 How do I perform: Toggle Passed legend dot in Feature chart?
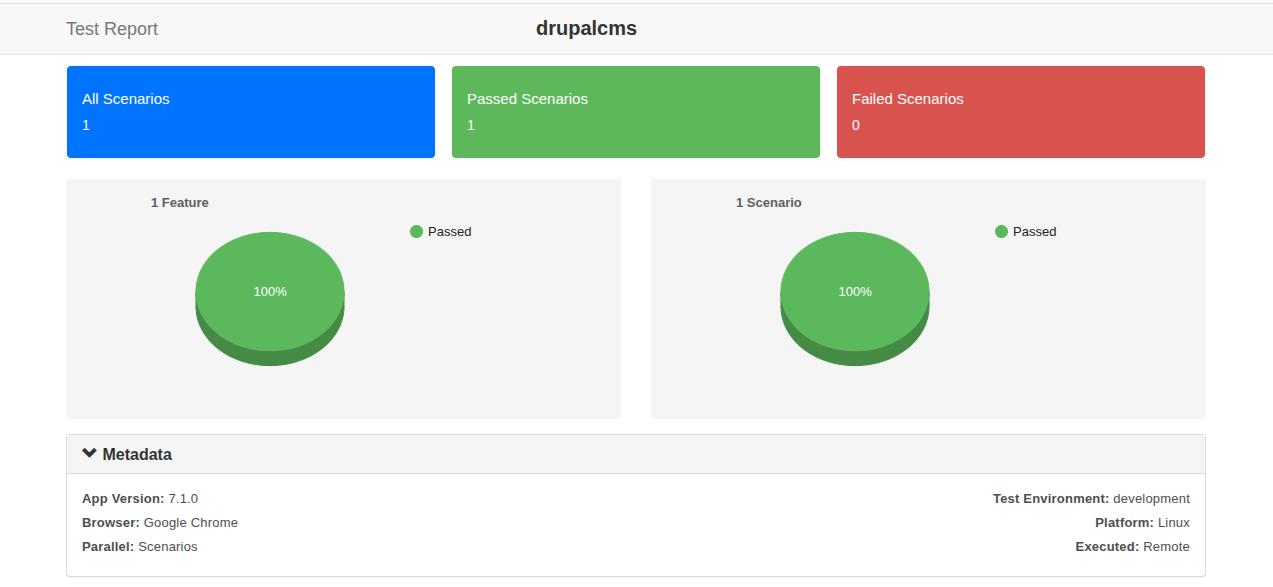pos(417,231)
